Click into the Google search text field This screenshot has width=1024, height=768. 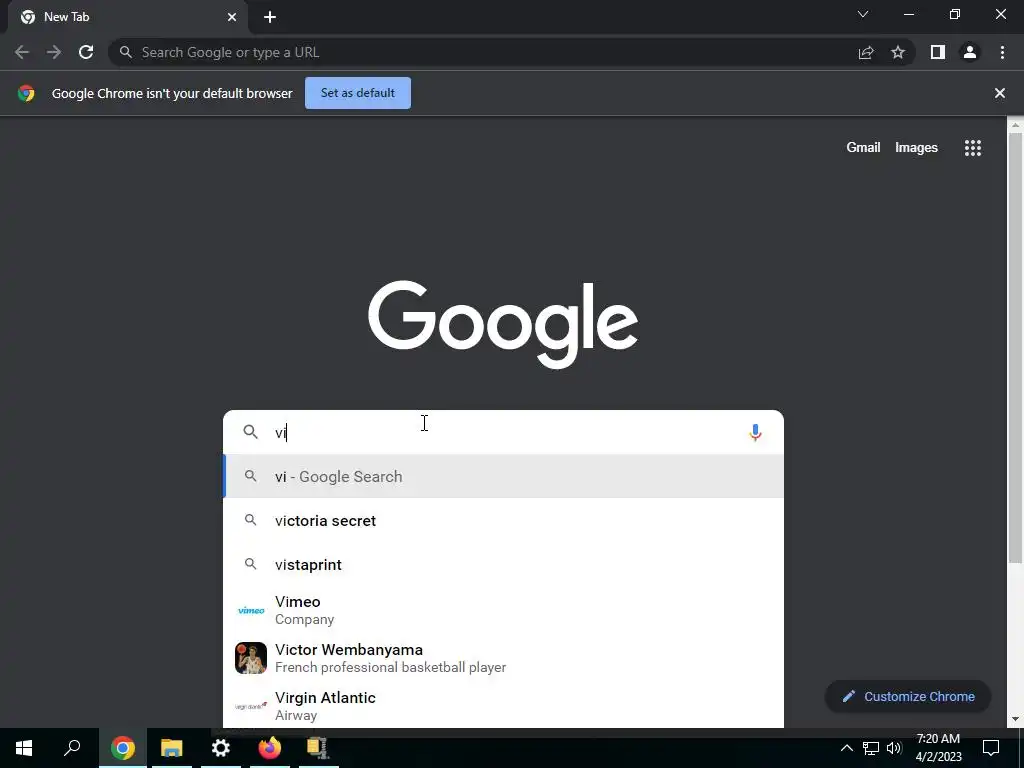click(x=503, y=432)
